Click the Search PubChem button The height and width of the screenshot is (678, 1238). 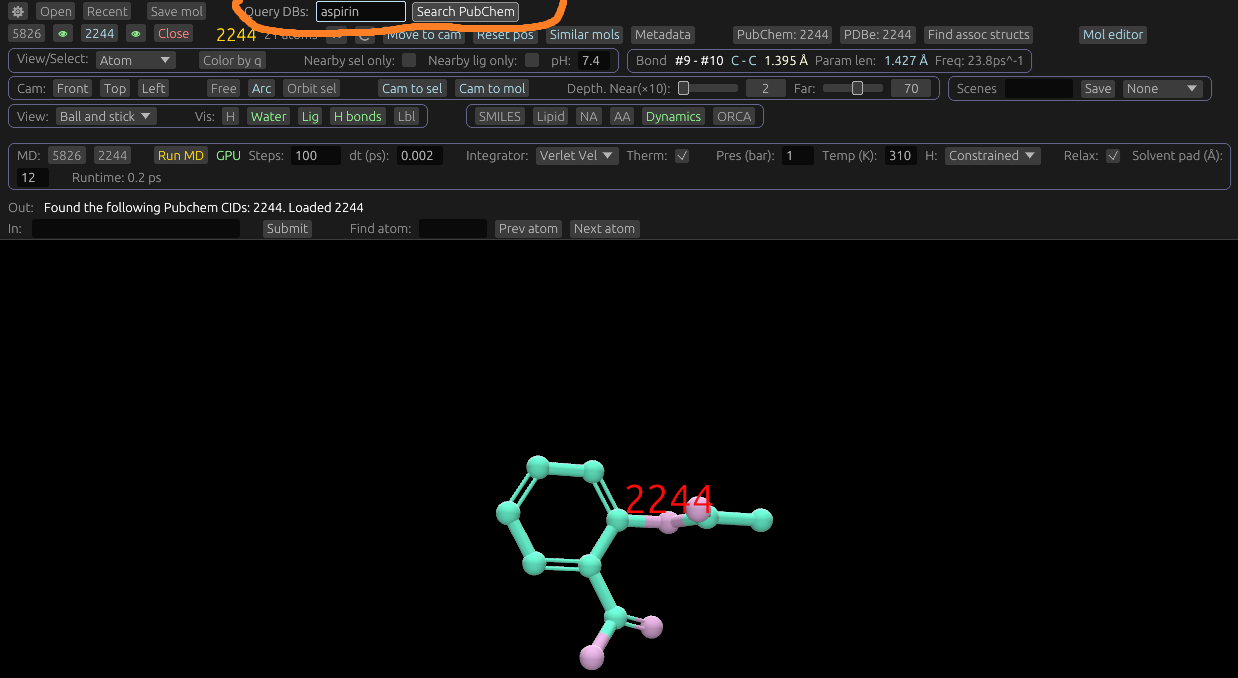click(x=464, y=12)
